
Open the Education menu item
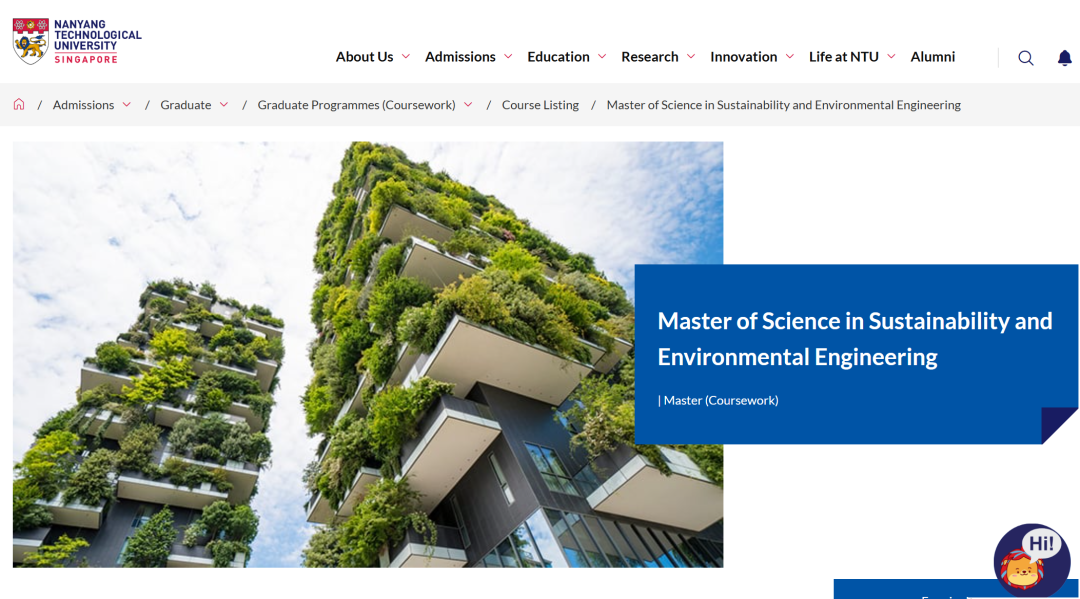tap(558, 57)
